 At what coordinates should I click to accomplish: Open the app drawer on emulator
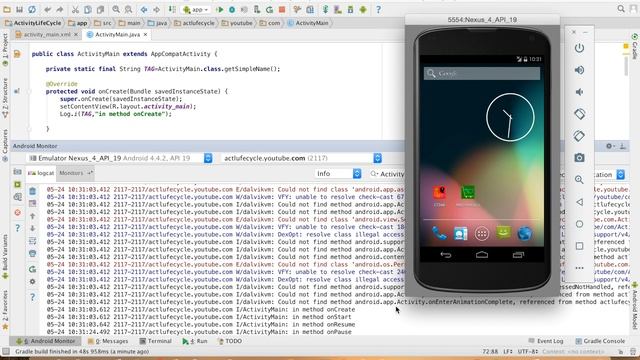coord(482,233)
